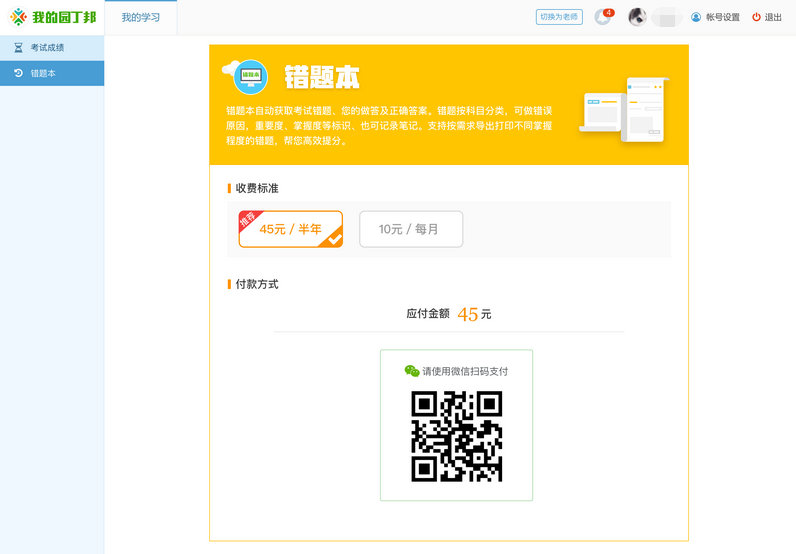Image resolution: width=796 pixels, height=554 pixels.
Task: Click the 应付金额 label
Action: click(x=428, y=314)
